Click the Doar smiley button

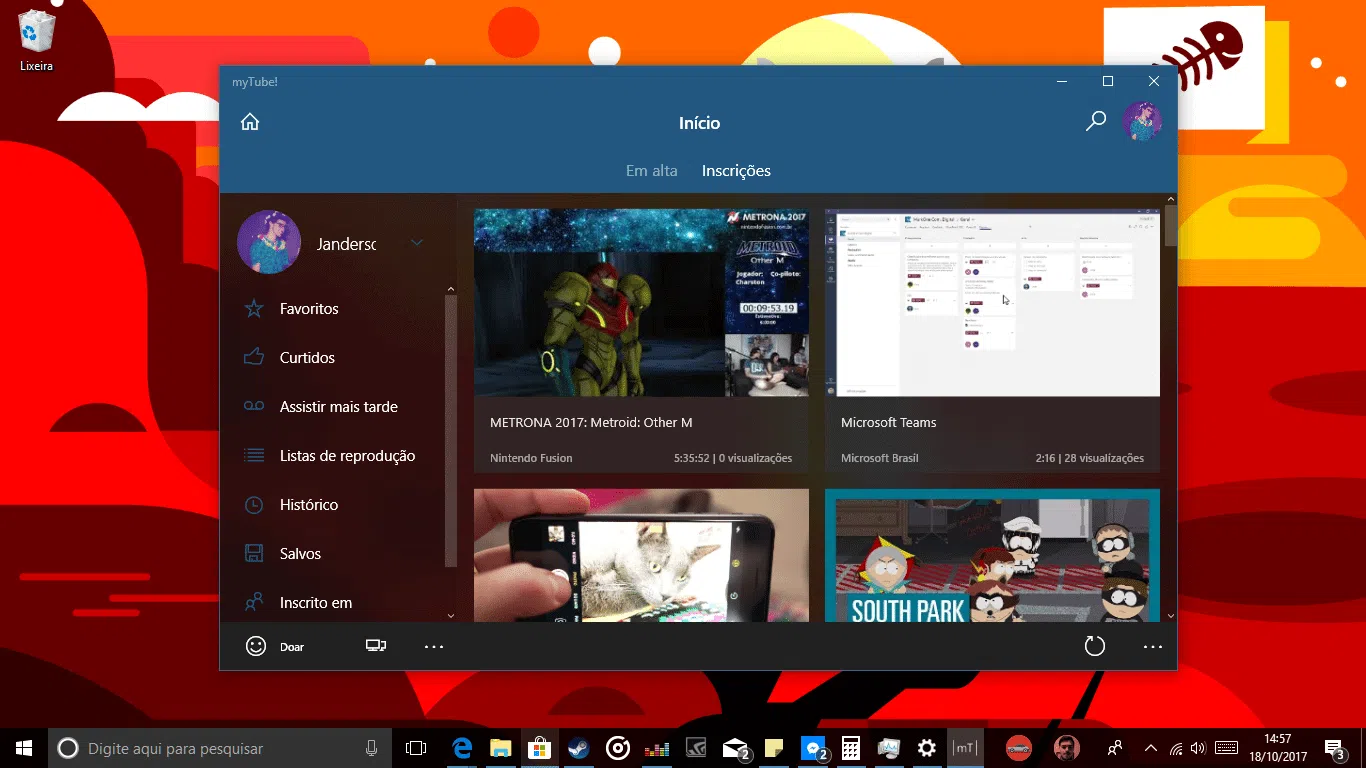(275, 646)
